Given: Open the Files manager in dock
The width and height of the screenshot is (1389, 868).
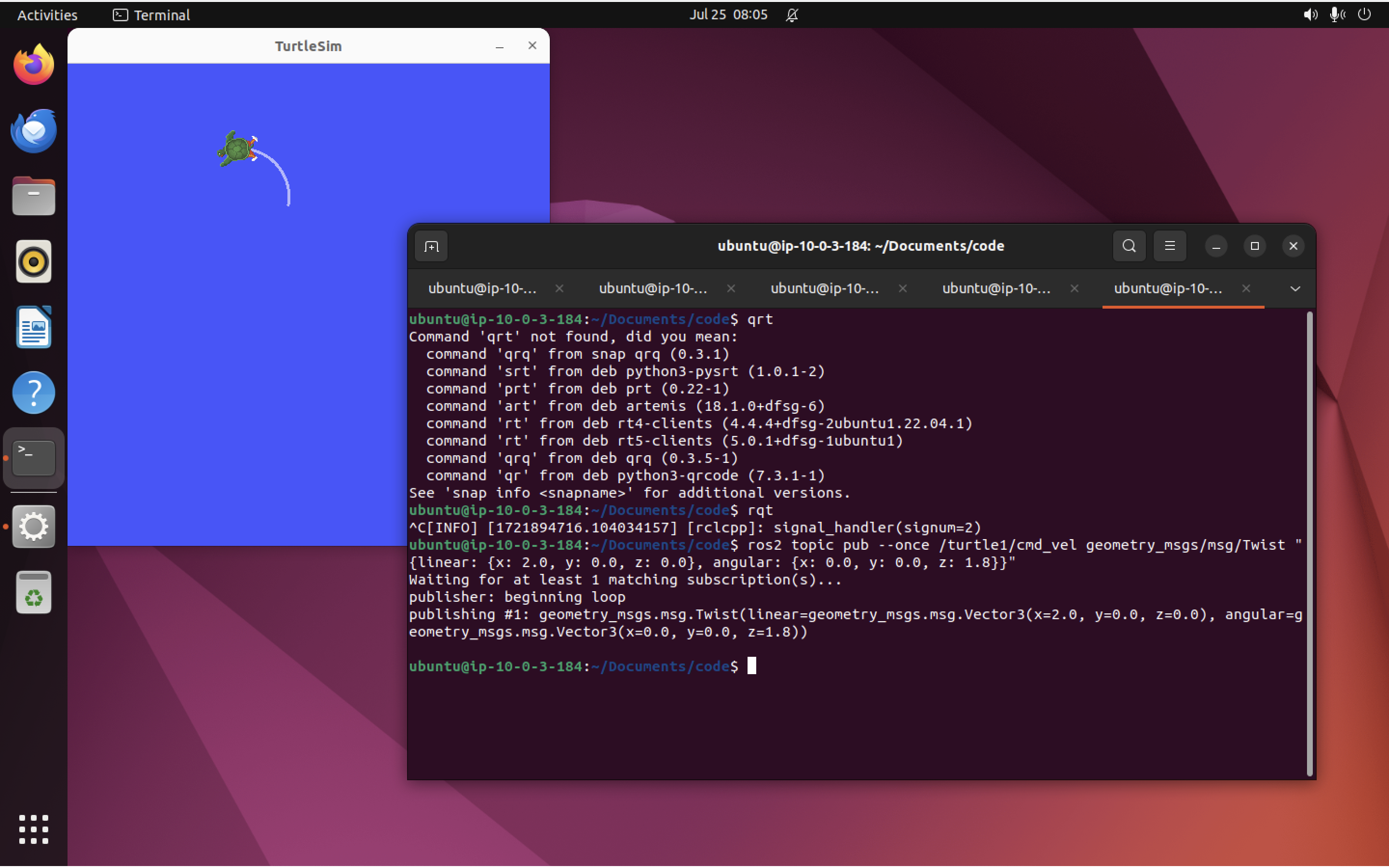Looking at the screenshot, I should pos(33,196).
